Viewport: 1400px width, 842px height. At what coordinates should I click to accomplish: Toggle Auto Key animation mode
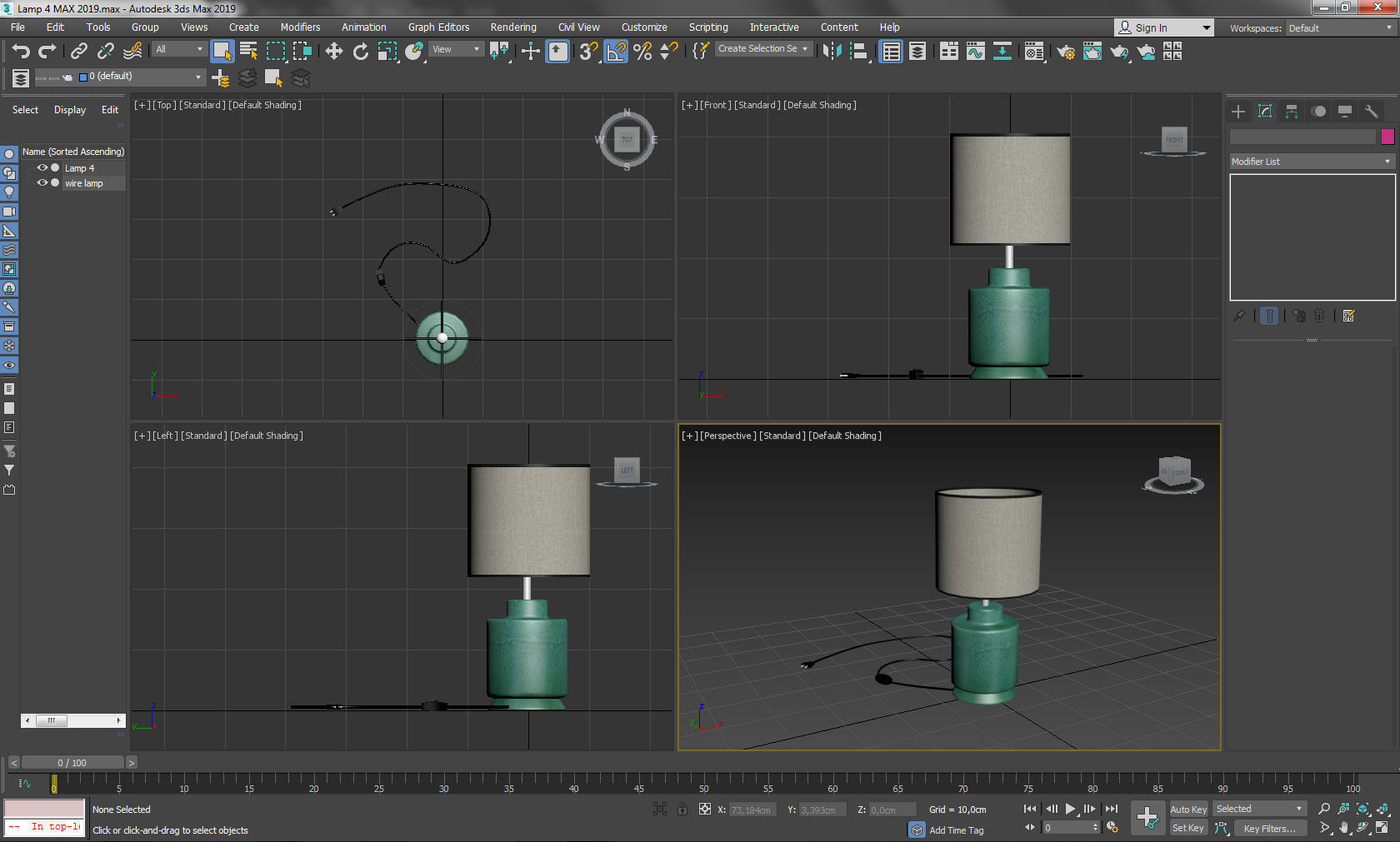(1188, 810)
